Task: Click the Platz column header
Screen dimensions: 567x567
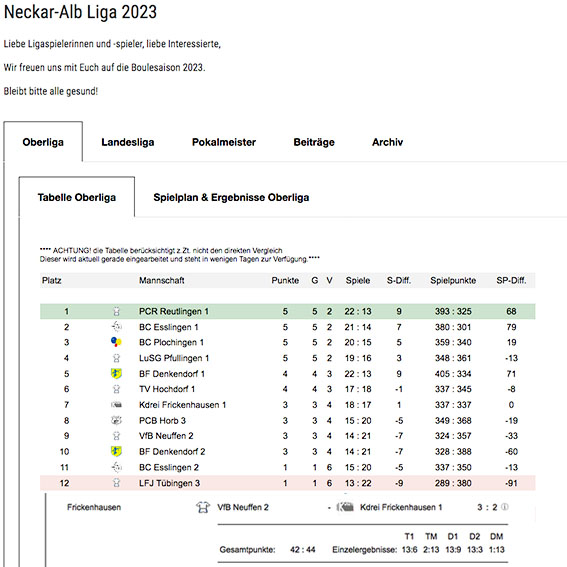Action: (x=51, y=280)
